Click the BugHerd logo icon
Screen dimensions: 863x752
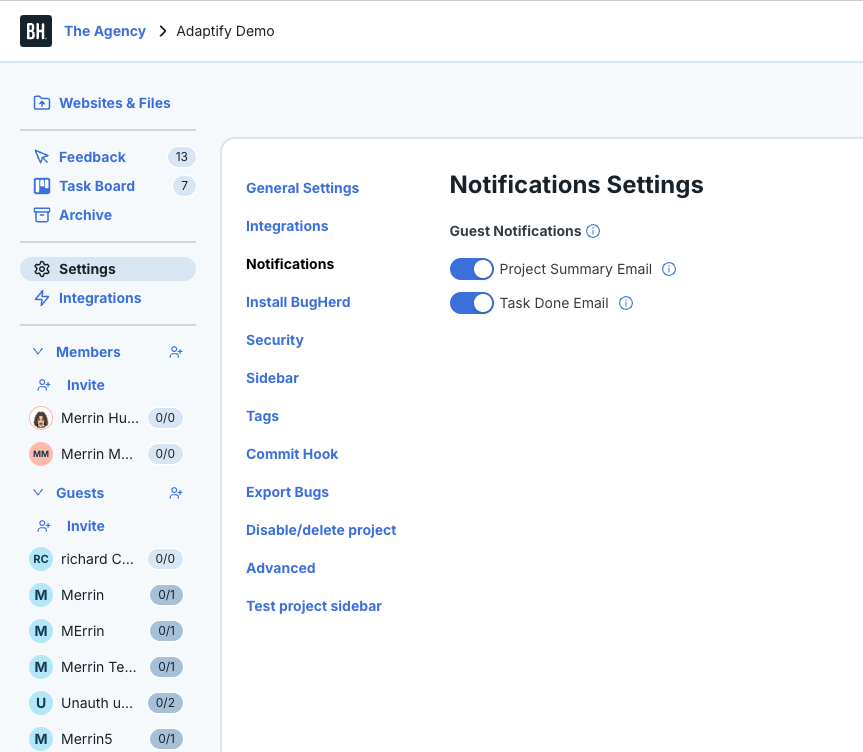click(x=36, y=31)
